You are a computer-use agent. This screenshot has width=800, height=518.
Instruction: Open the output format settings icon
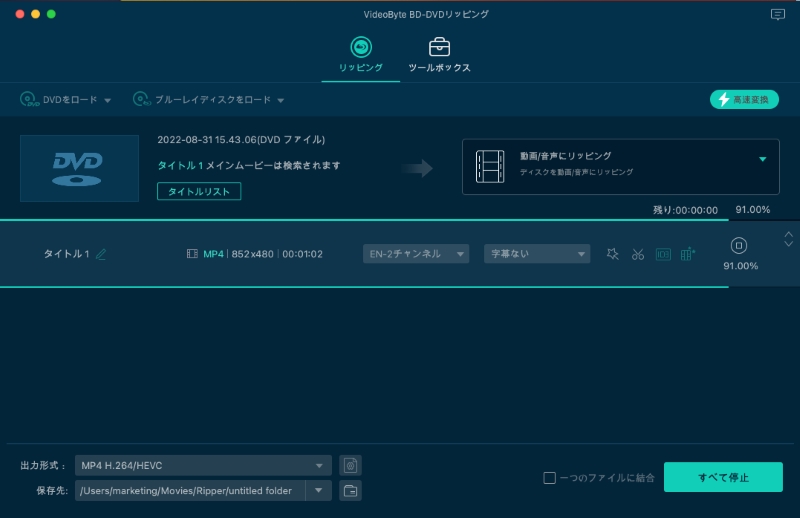[350, 465]
